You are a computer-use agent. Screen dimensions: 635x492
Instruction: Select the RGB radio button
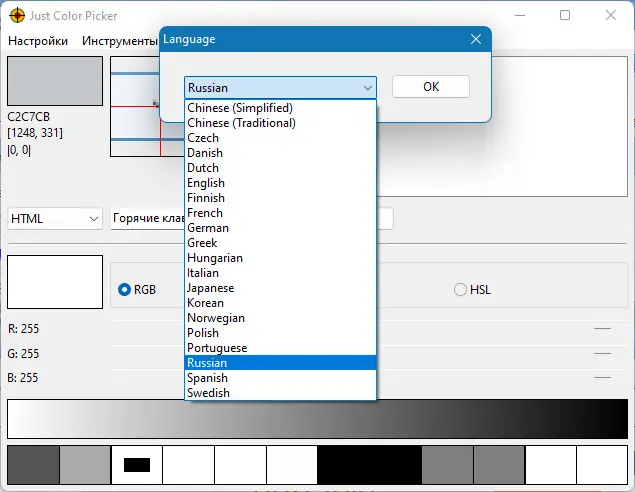(124, 290)
